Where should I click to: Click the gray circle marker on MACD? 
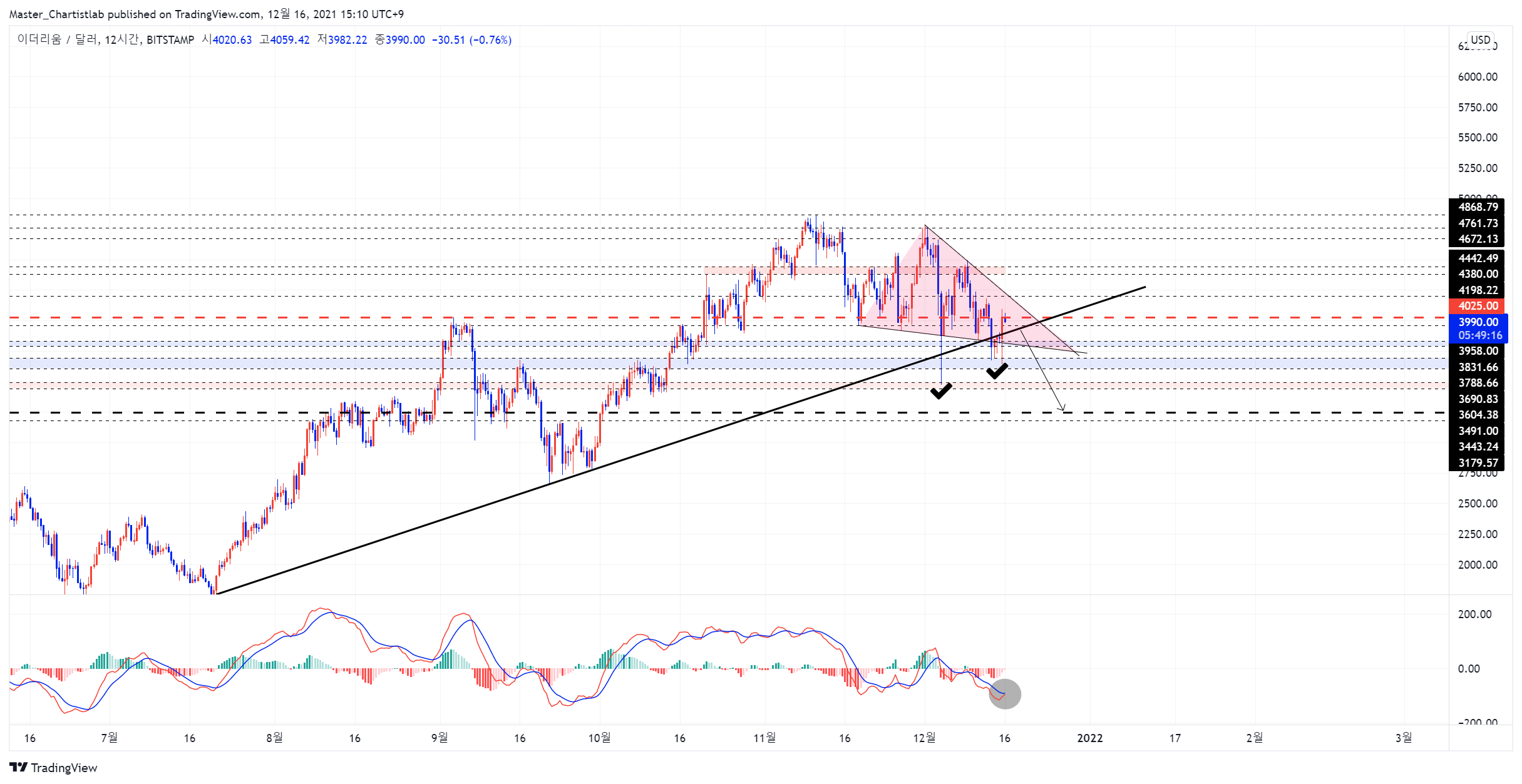[1004, 694]
